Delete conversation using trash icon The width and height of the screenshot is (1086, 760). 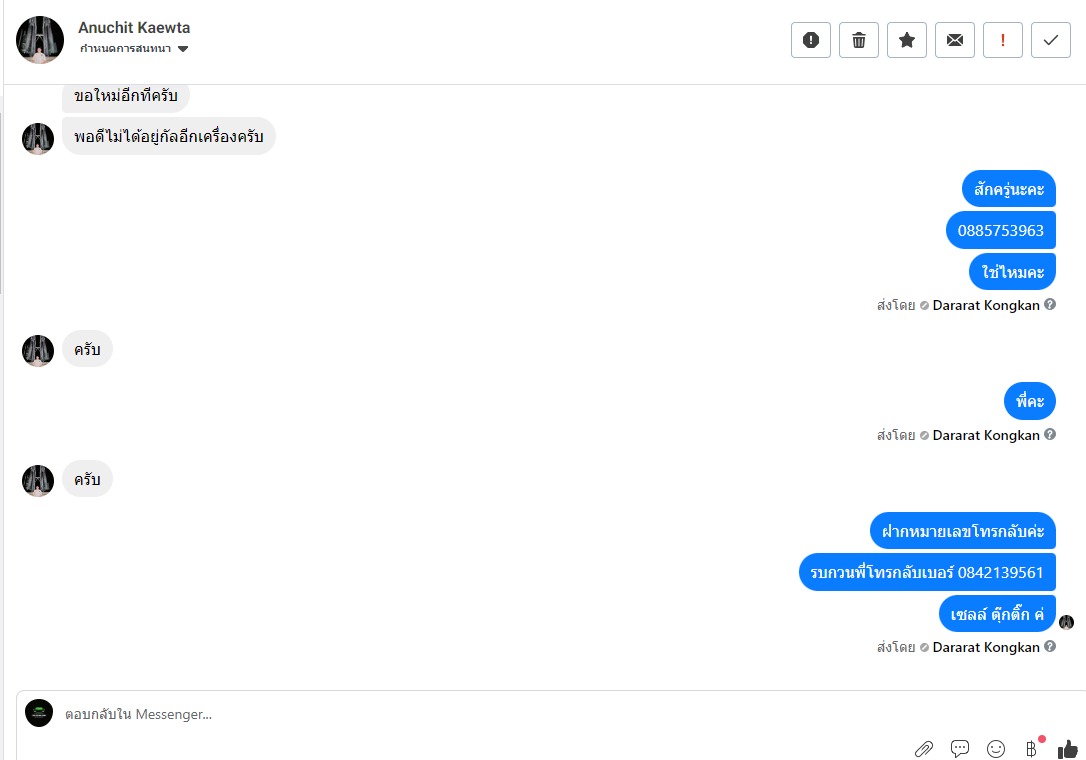click(x=858, y=40)
